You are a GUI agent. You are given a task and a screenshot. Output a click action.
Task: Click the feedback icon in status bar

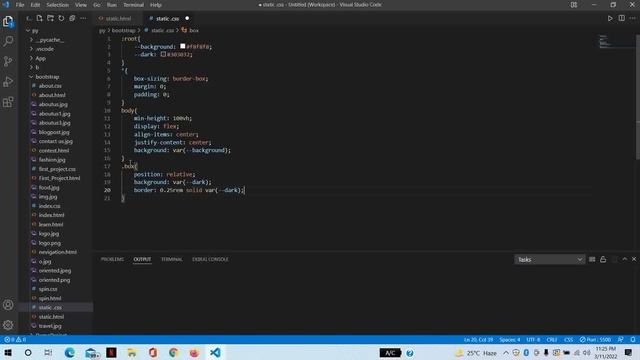[x=620, y=340]
